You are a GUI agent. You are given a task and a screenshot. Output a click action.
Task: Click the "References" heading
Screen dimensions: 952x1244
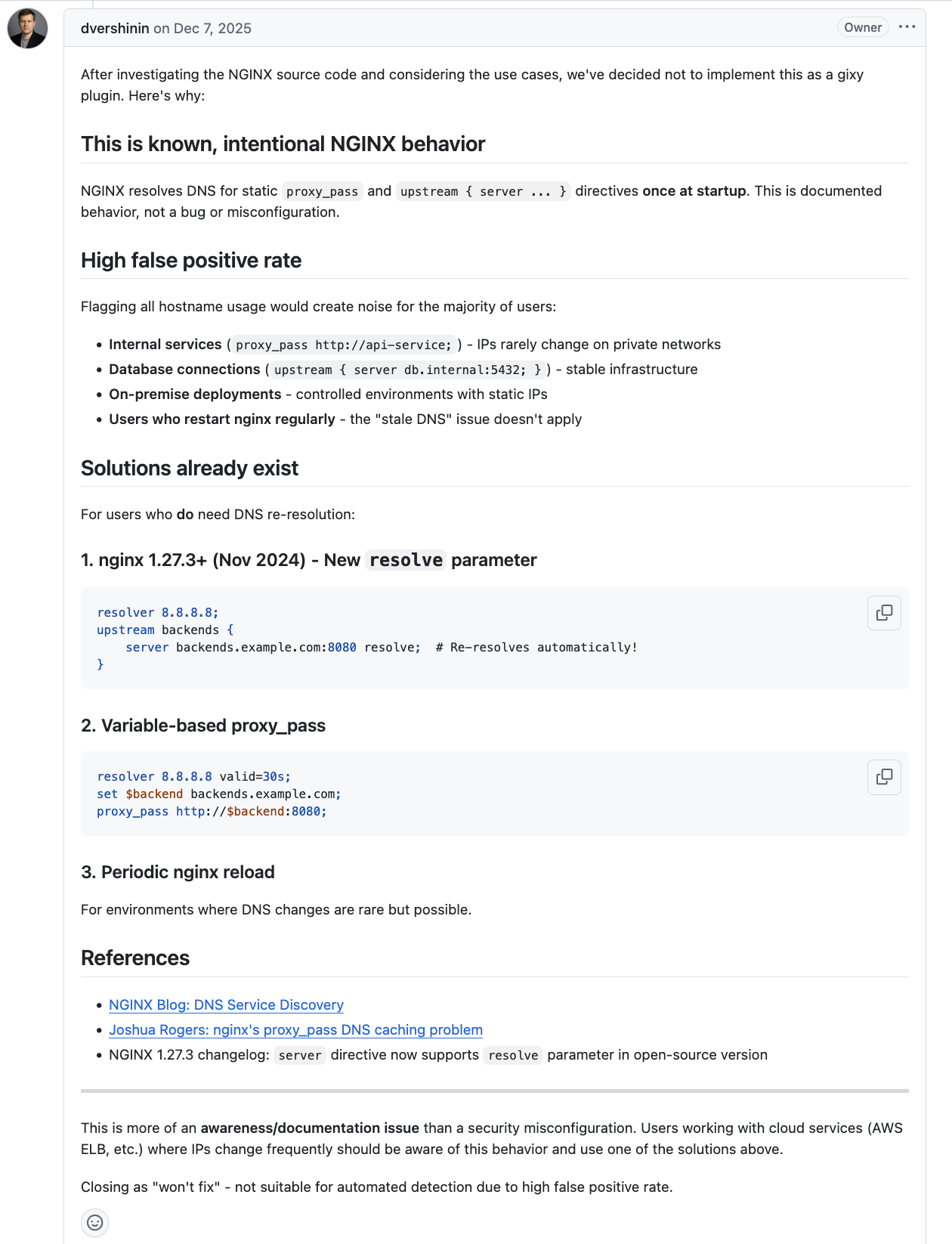pos(135,958)
